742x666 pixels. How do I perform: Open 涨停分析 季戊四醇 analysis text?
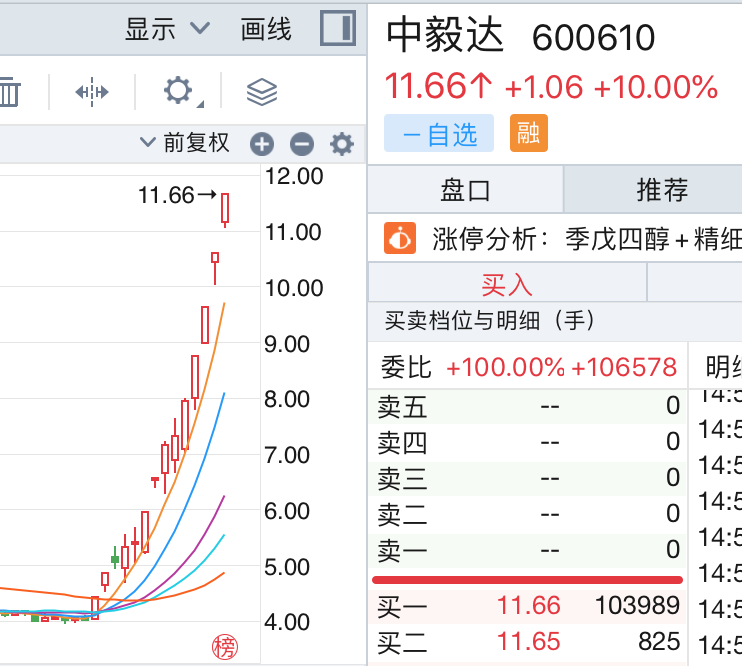[x=587, y=239]
